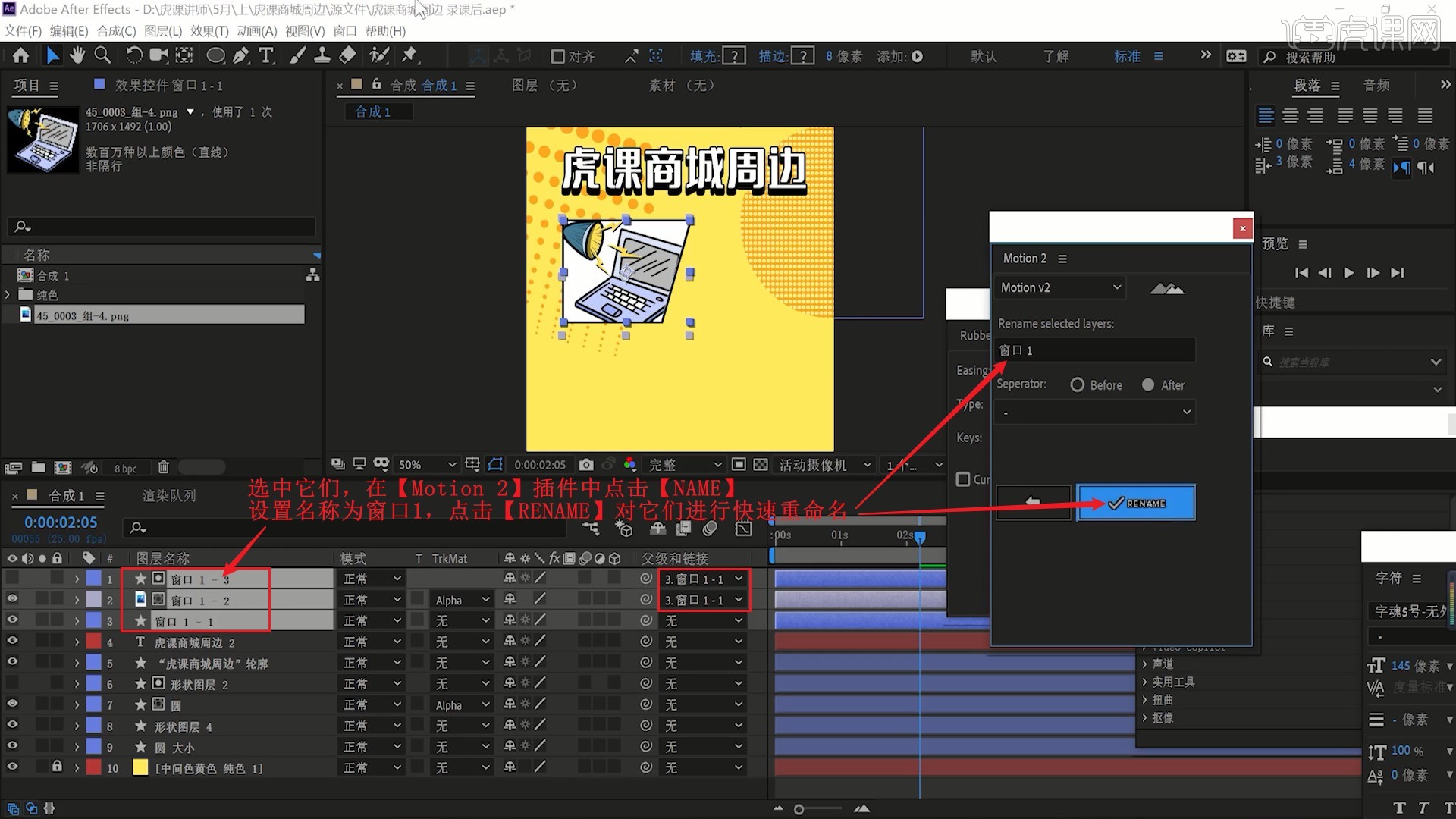Image resolution: width=1456 pixels, height=819 pixels.
Task: Select the Zoom magnifier tool
Action: click(102, 55)
